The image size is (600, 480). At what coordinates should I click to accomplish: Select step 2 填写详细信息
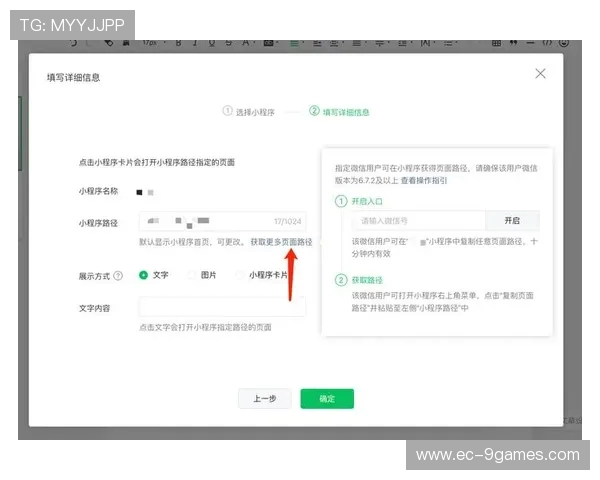(339, 112)
